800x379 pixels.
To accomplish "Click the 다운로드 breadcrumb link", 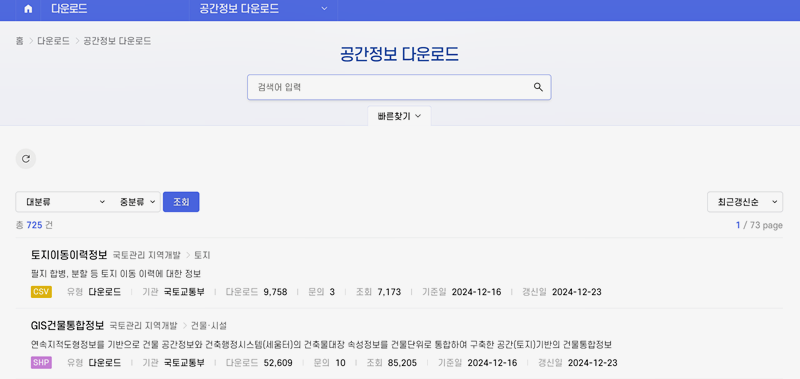I will coord(54,41).
